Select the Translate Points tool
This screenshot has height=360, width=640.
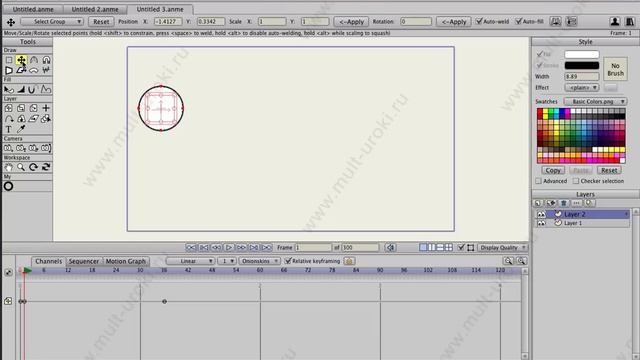point(21,60)
